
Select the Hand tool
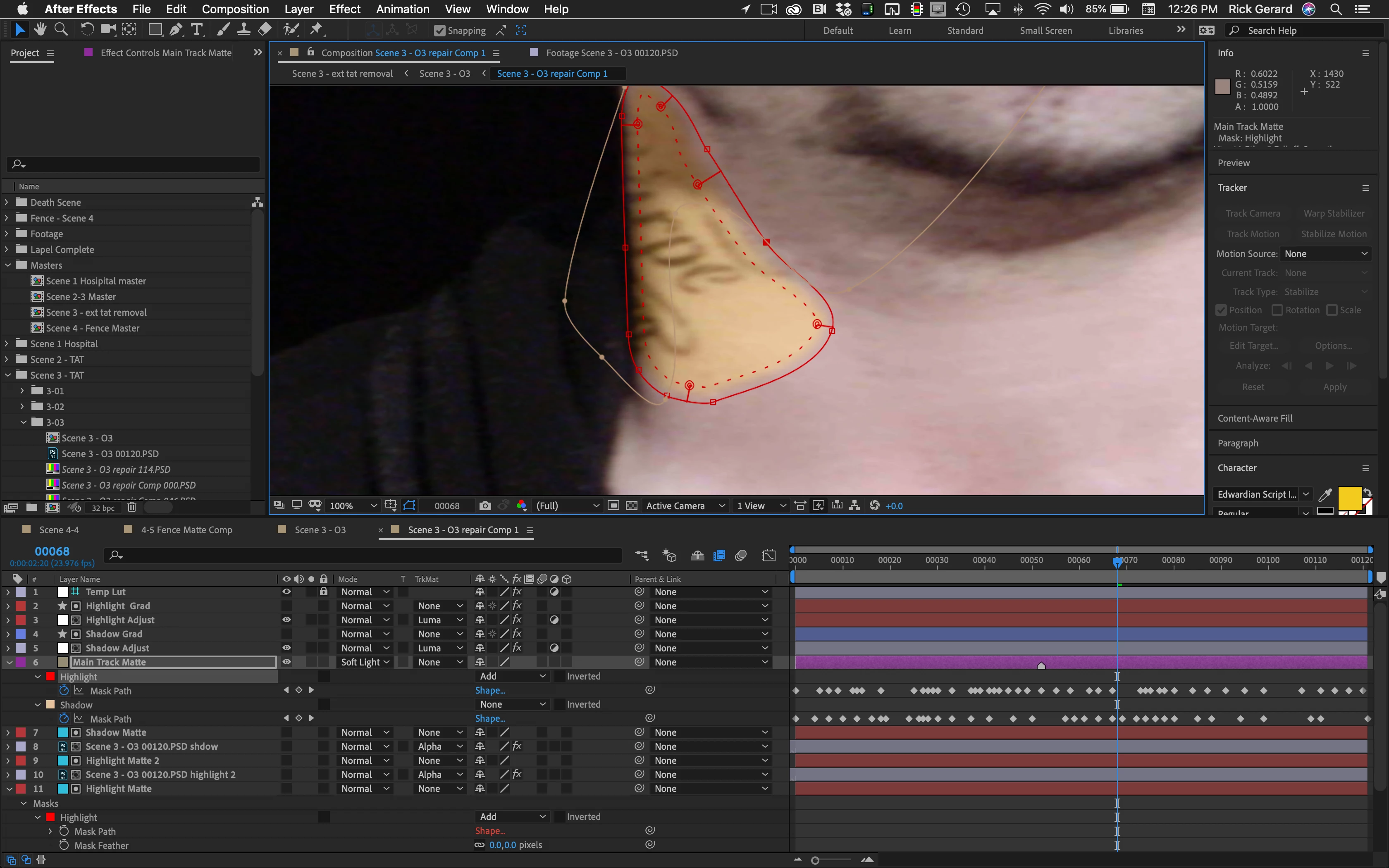40,30
